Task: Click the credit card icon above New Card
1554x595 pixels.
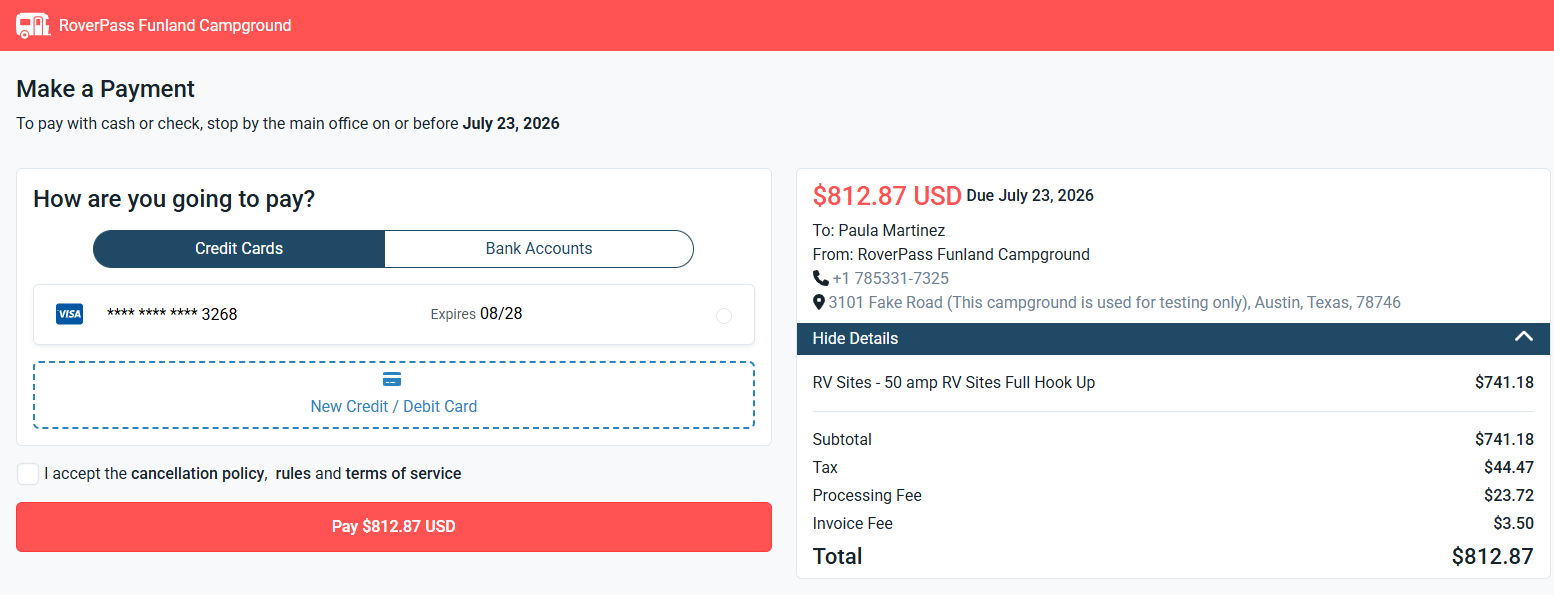Action: tap(393, 380)
